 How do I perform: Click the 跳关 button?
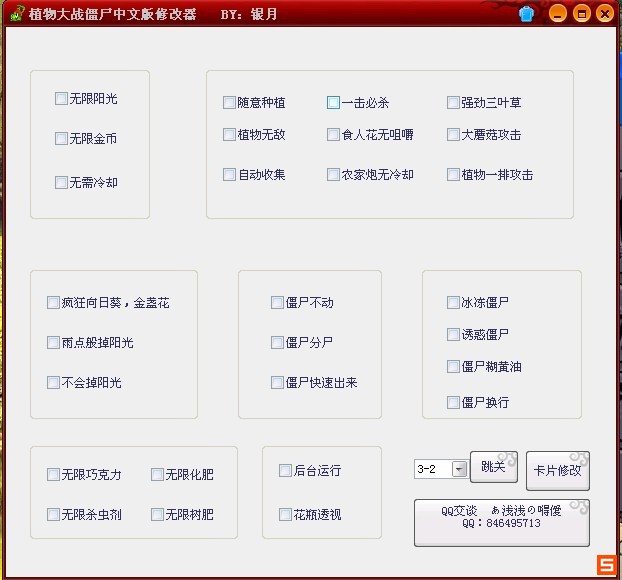pos(494,468)
